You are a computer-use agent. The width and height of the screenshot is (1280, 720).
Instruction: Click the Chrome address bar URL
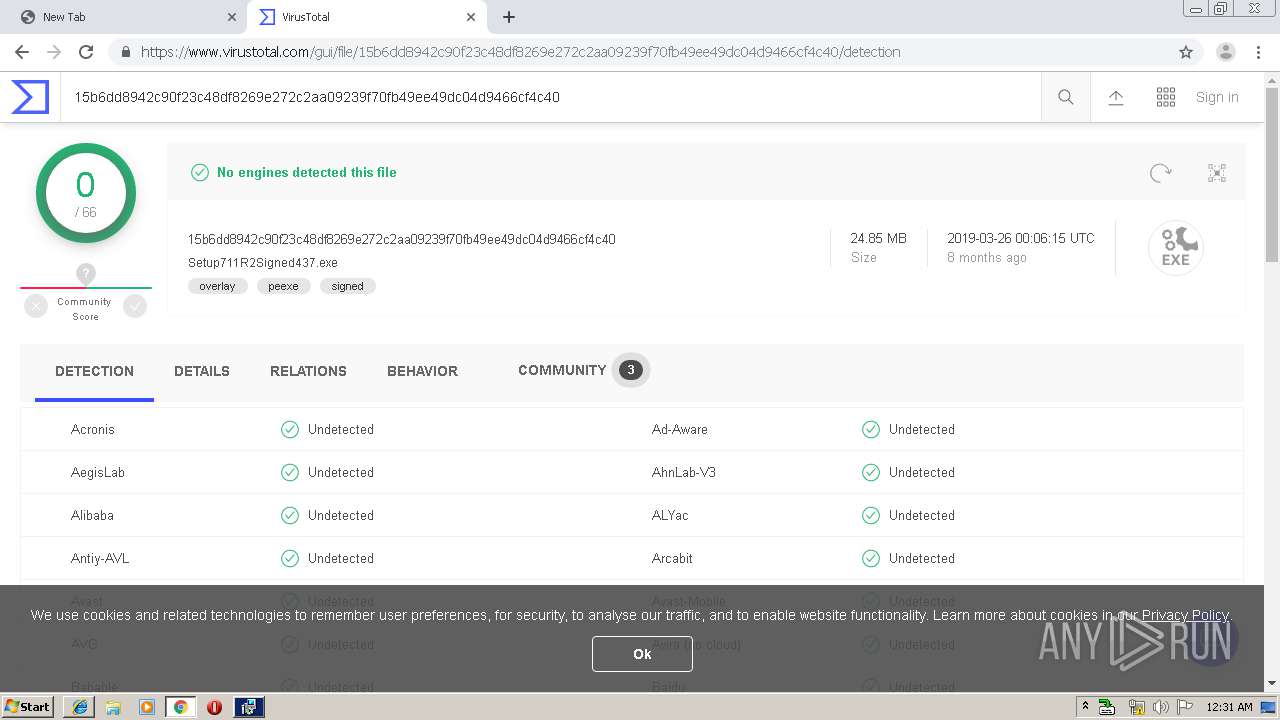coord(520,52)
